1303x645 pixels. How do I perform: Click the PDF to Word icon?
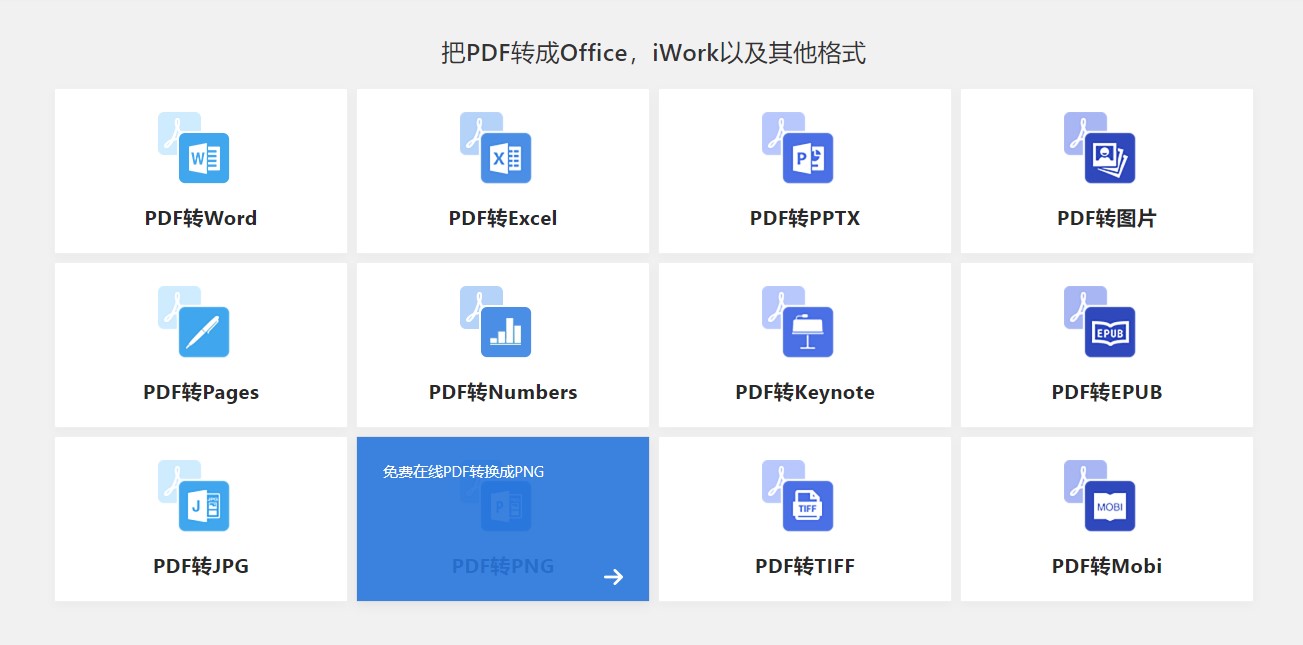tap(194, 148)
